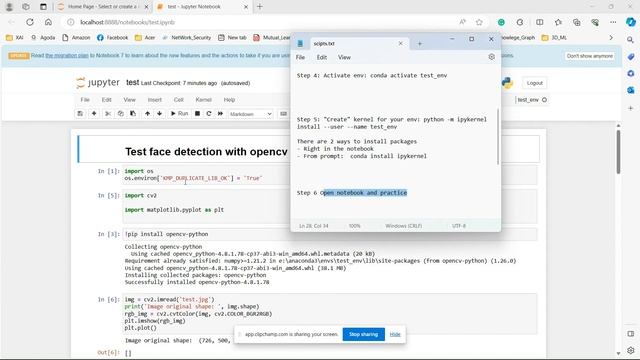Screen dimensions: 640x360
Task: Click the Jupyter logo
Action: [x=98, y=82]
